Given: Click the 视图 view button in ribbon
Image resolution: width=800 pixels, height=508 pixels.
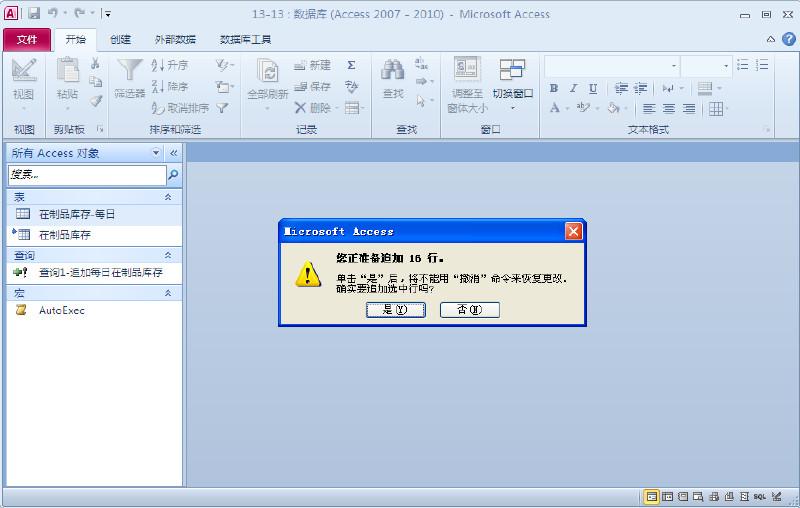Looking at the screenshot, I should (23, 82).
